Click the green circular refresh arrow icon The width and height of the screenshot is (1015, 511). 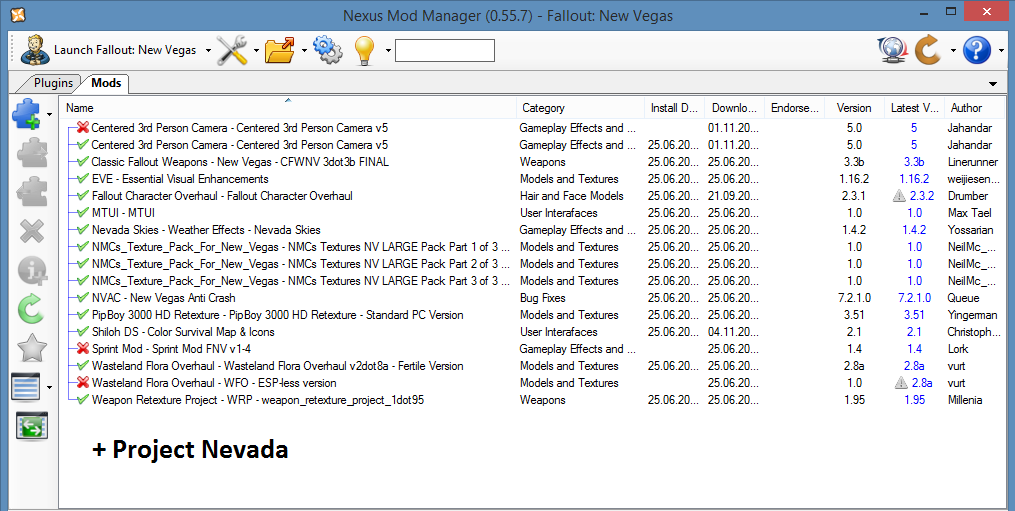click(30, 309)
